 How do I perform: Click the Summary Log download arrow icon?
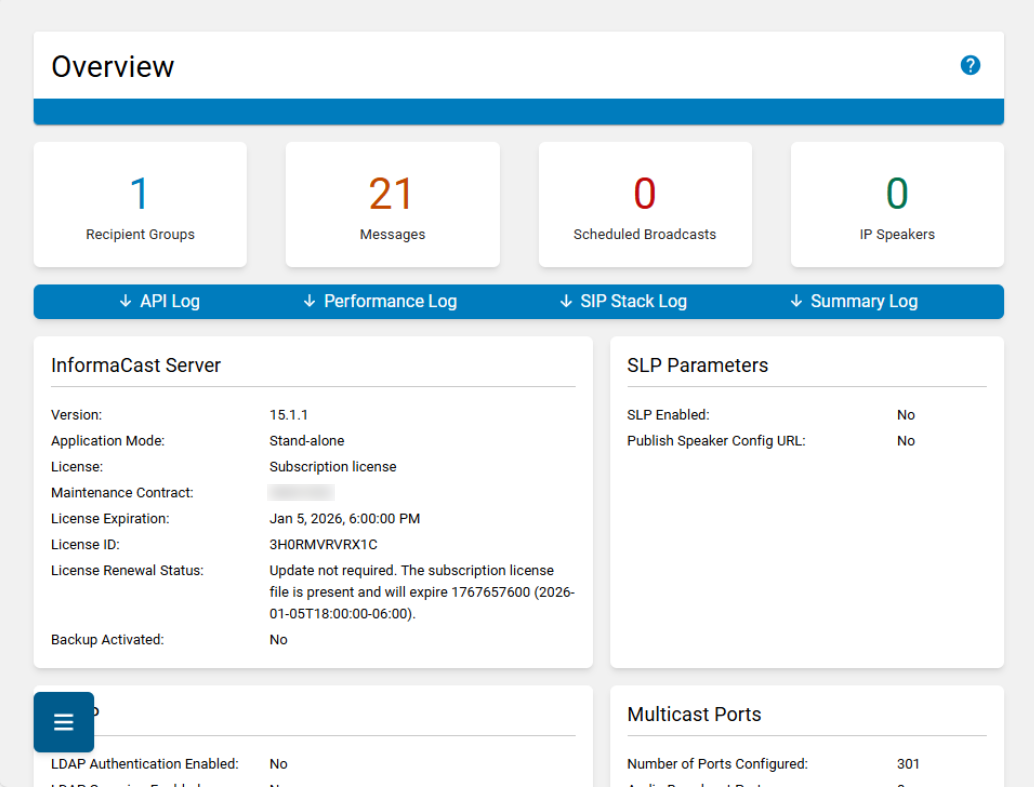(x=796, y=301)
